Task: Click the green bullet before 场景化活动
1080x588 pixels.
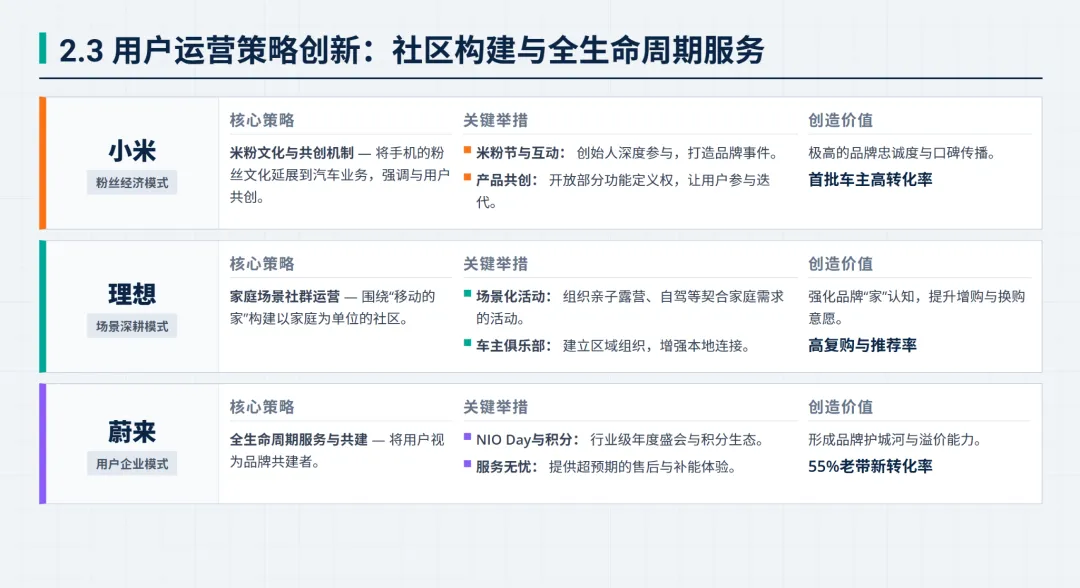Action: [x=468, y=293]
